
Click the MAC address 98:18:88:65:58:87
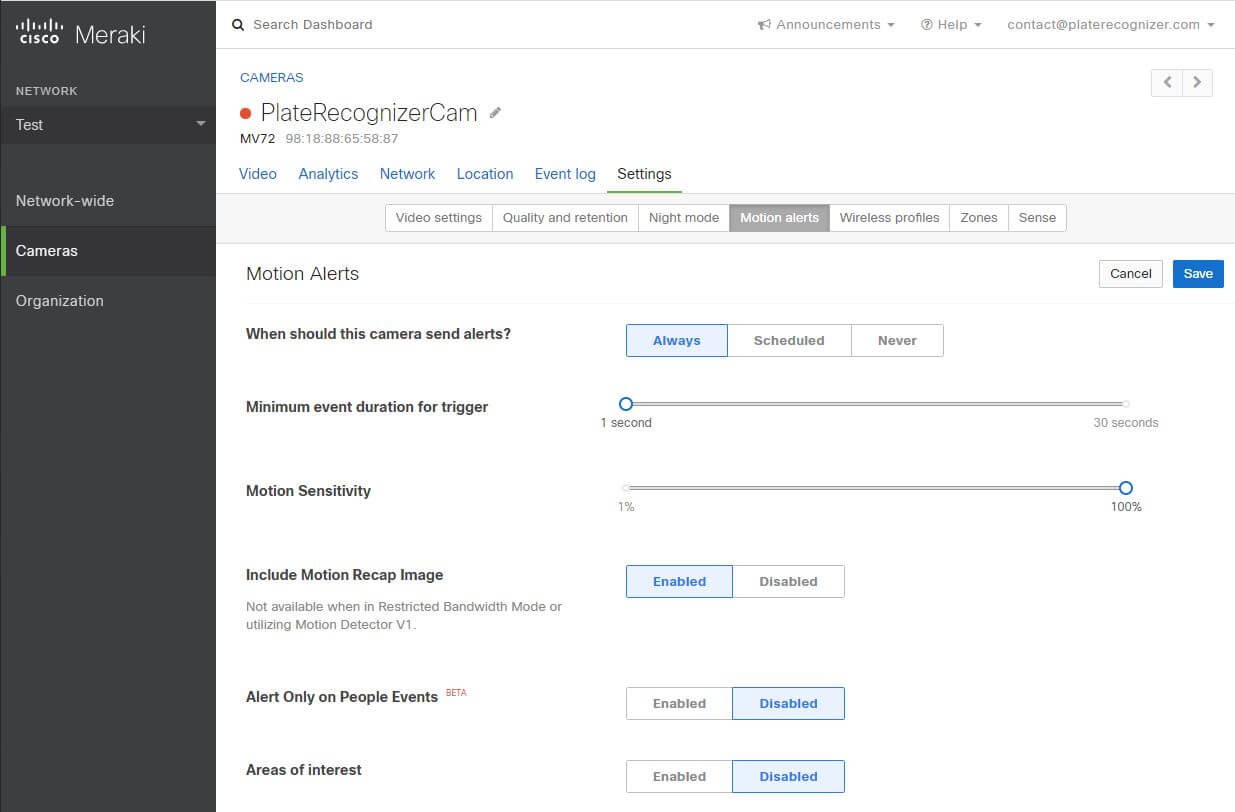coord(342,139)
